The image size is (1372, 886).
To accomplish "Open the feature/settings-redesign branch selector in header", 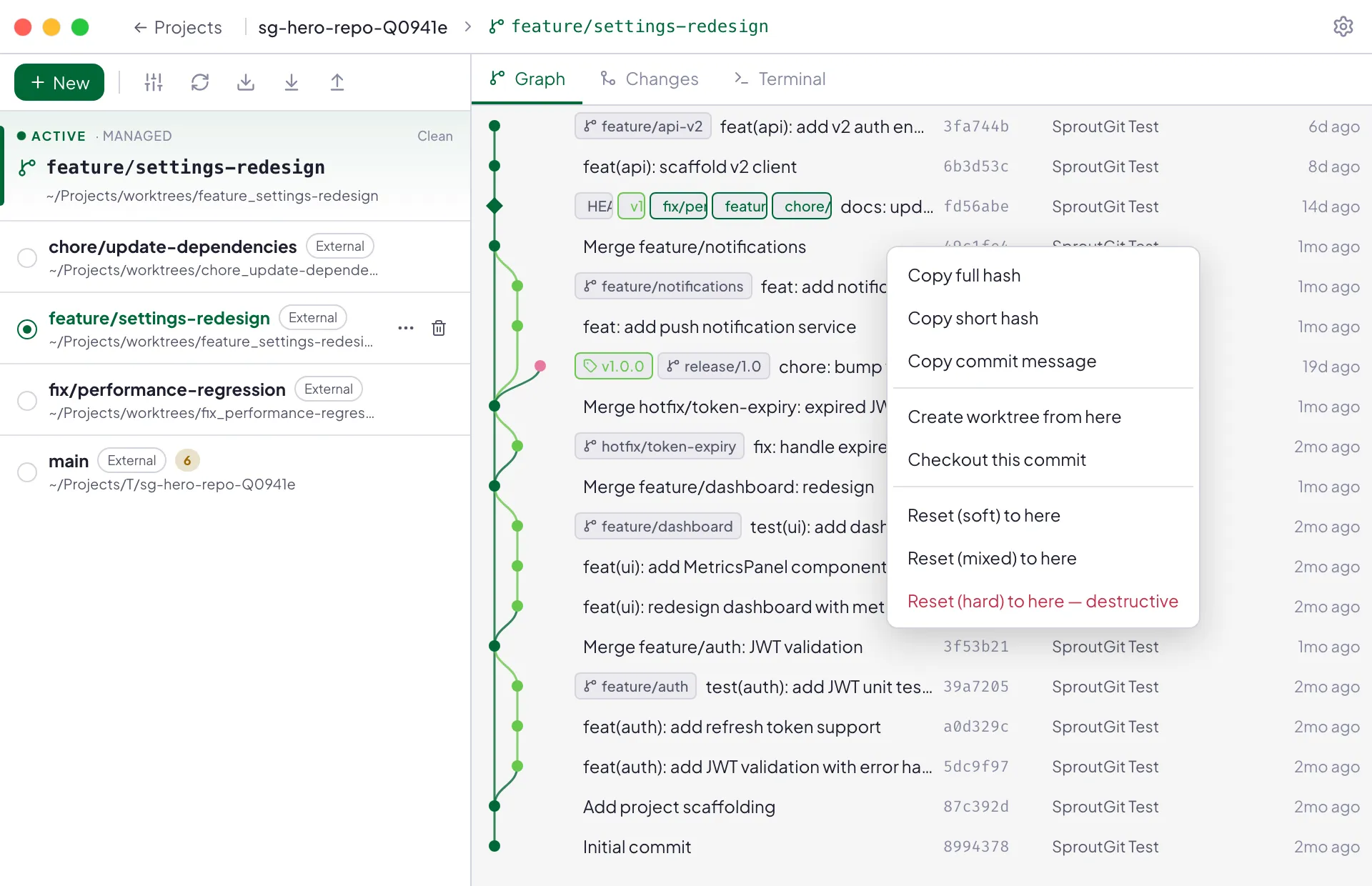I will [629, 26].
